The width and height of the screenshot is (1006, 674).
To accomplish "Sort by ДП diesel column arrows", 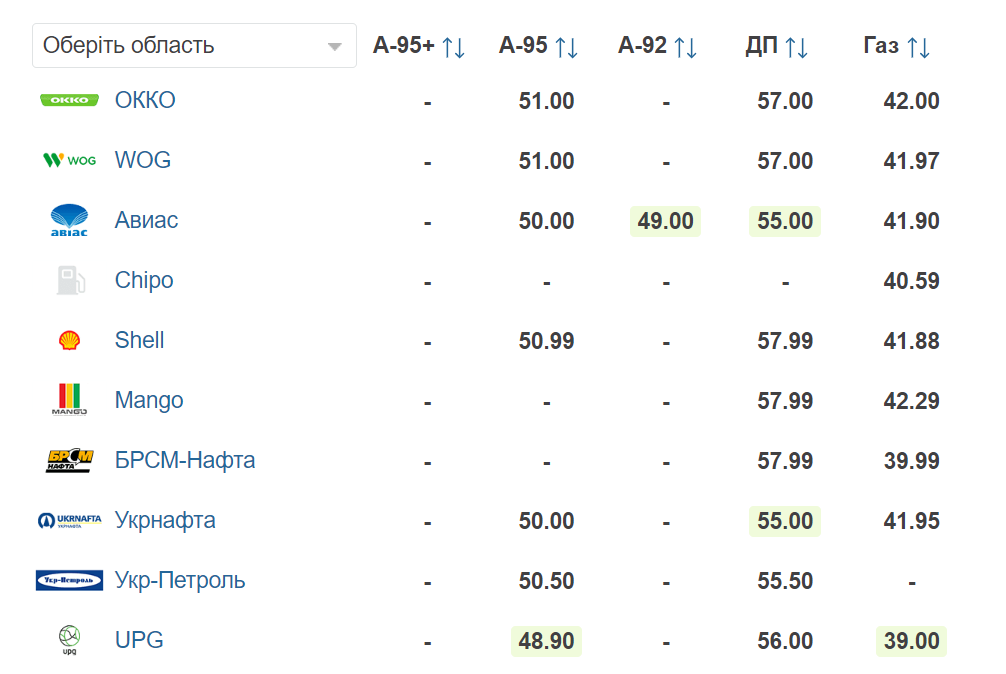I will click(x=796, y=47).
